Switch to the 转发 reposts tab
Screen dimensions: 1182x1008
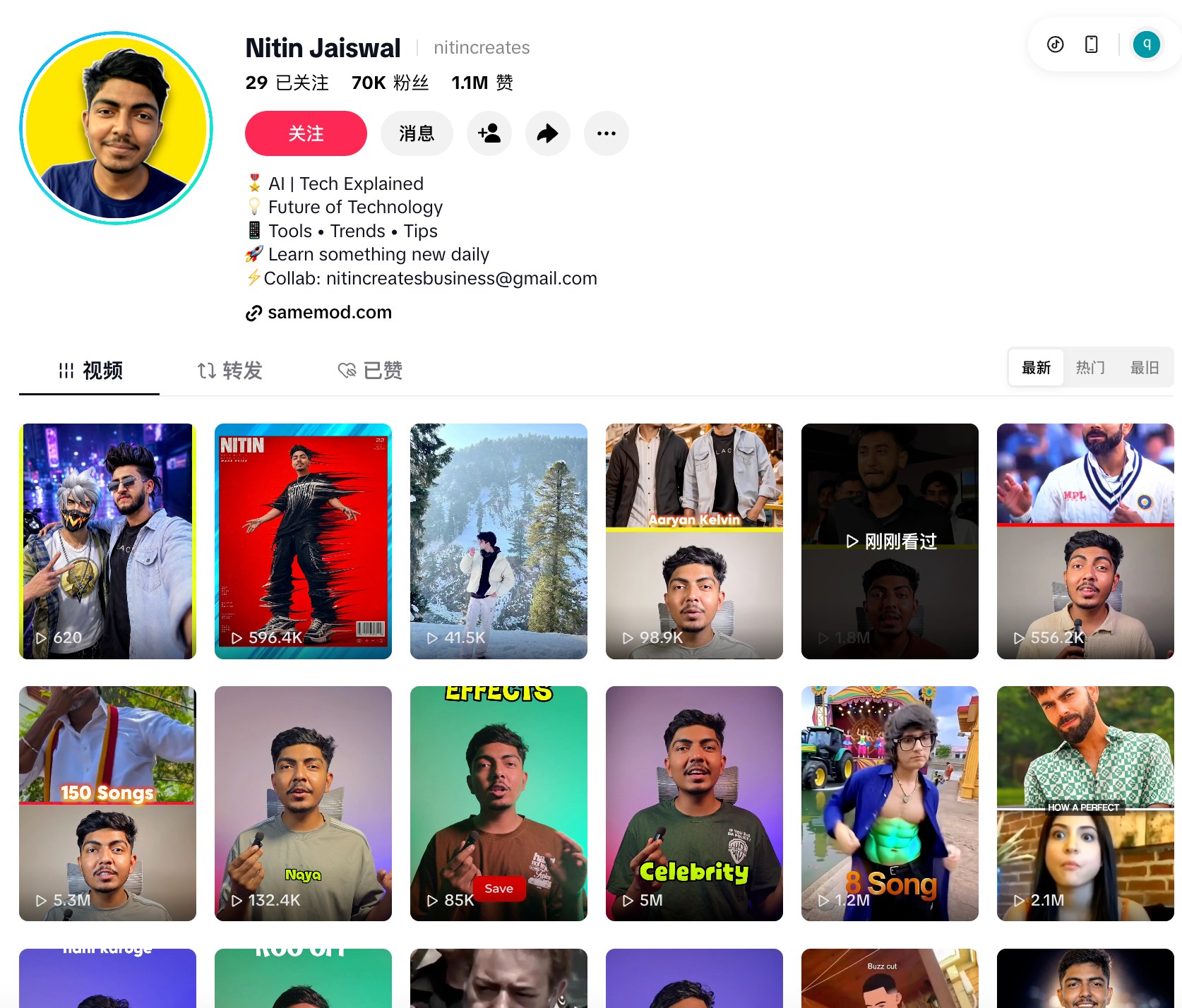coord(229,371)
